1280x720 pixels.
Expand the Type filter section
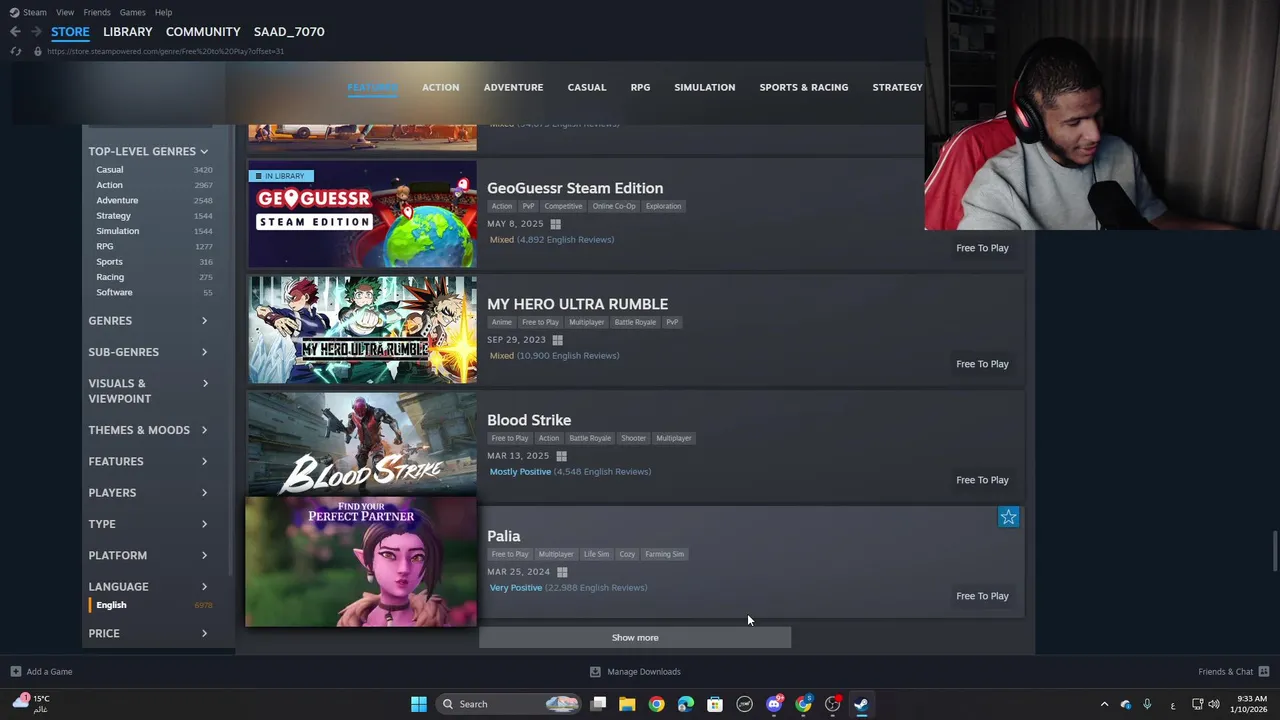click(x=148, y=524)
